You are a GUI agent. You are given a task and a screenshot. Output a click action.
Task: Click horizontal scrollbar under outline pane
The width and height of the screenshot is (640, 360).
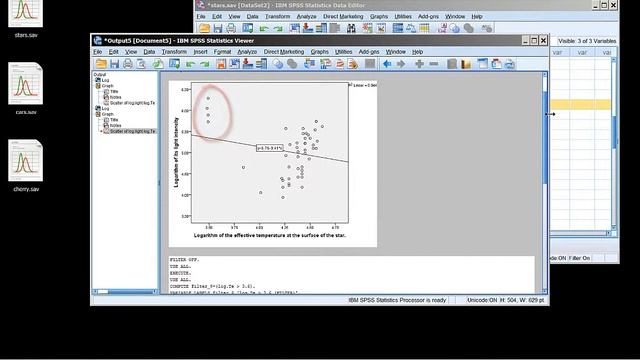point(125,291)
